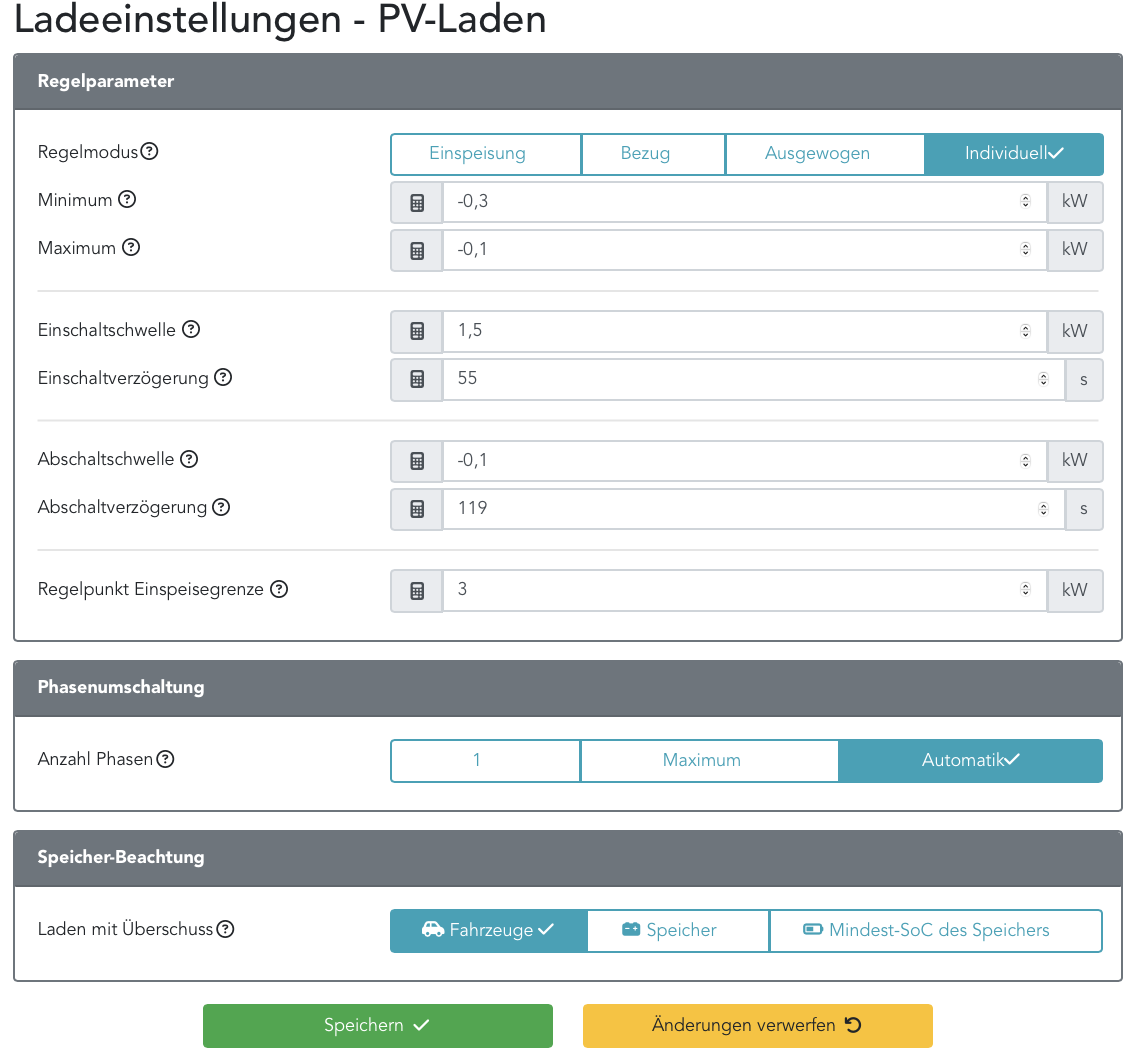This screenshot has height=1062, width=1144.
Task: Click calculator icon in Abschaltverzögerung row
Action: pyautogui.click(x=417, y=509)
